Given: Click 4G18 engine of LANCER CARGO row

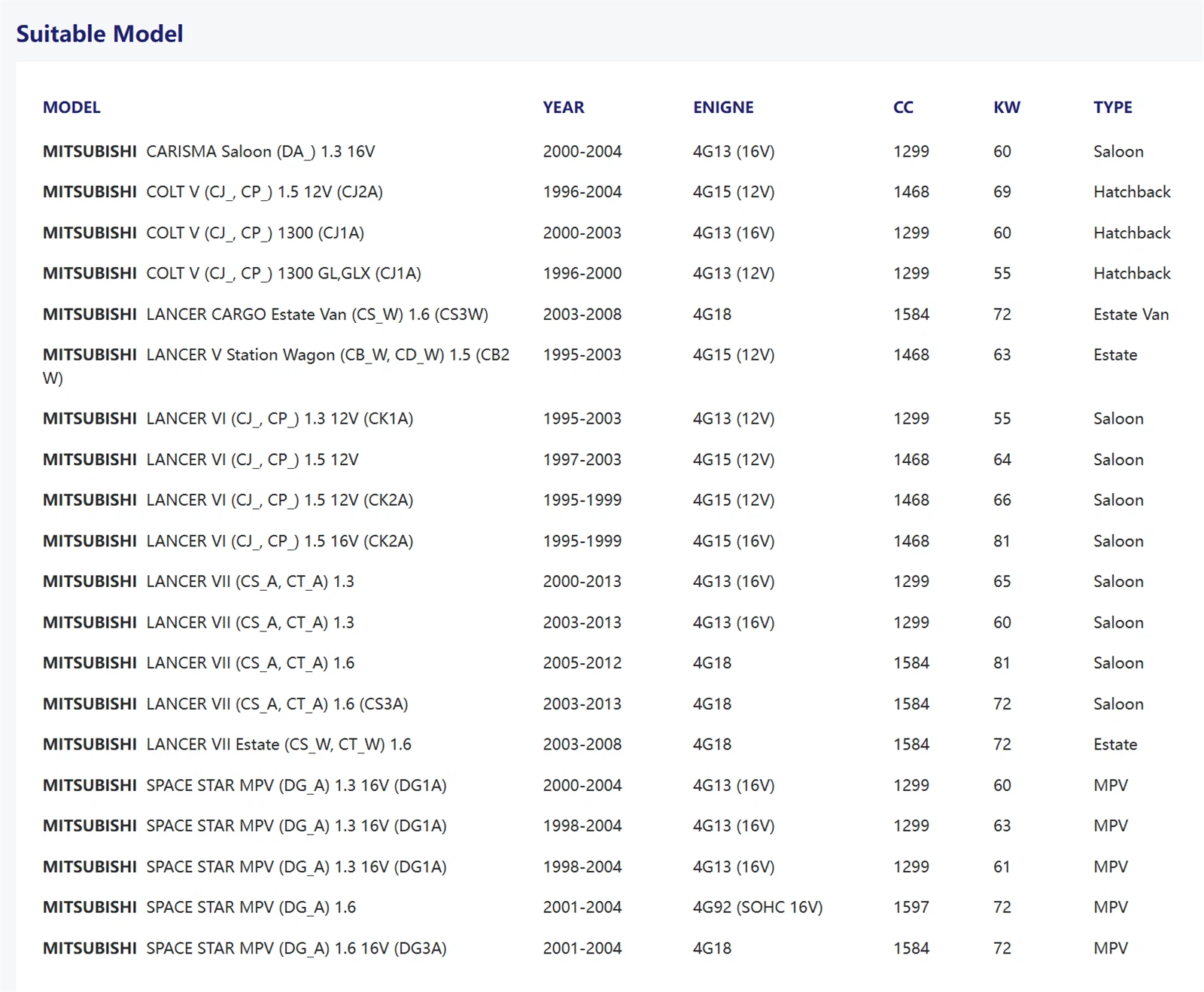Looking at the screenshot, I should tap(712, 315).
